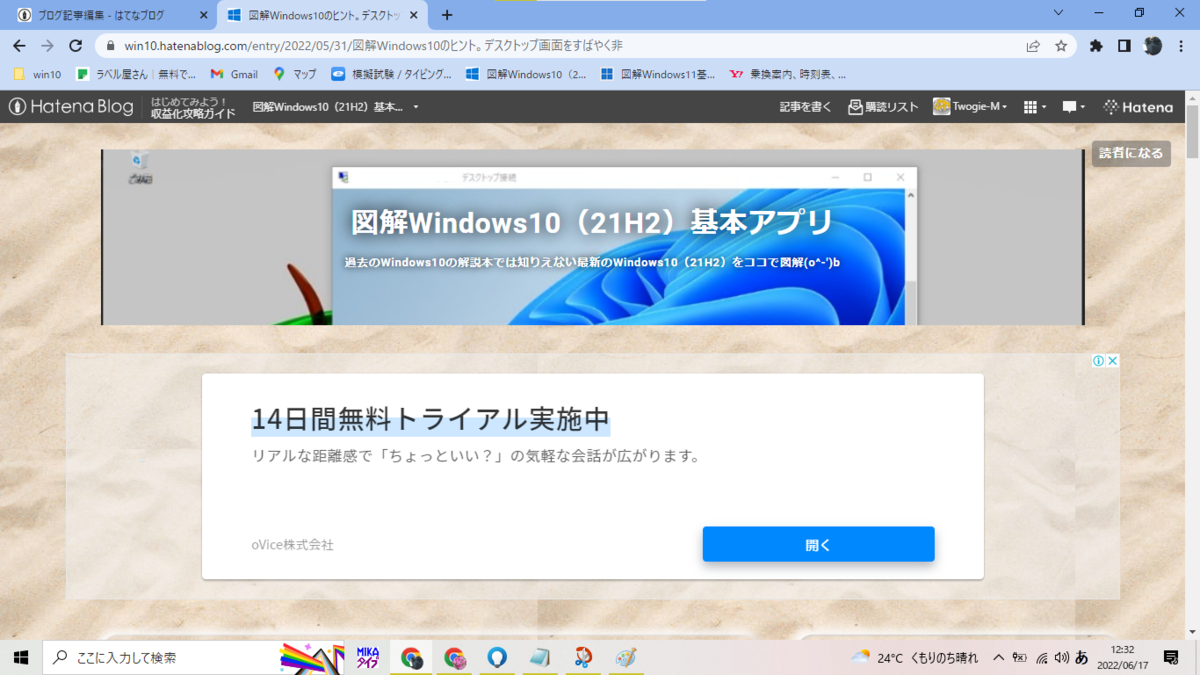Open the Windows notification center icon
Image resolution: width=1200 pixels, height=675 pixels.
[x=1171, y=657]
